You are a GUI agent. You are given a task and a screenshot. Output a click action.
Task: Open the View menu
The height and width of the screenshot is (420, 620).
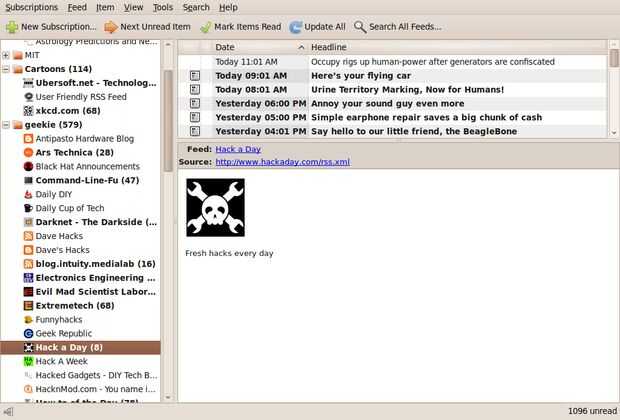click(x=134, y=7)
